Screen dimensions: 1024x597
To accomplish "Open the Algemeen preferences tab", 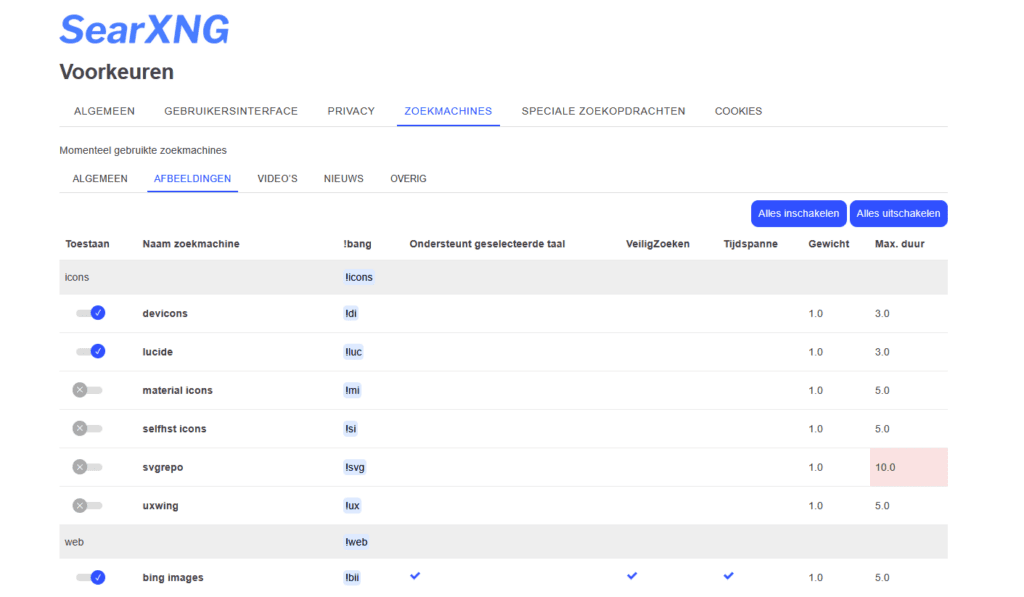I will pos(104,111).
